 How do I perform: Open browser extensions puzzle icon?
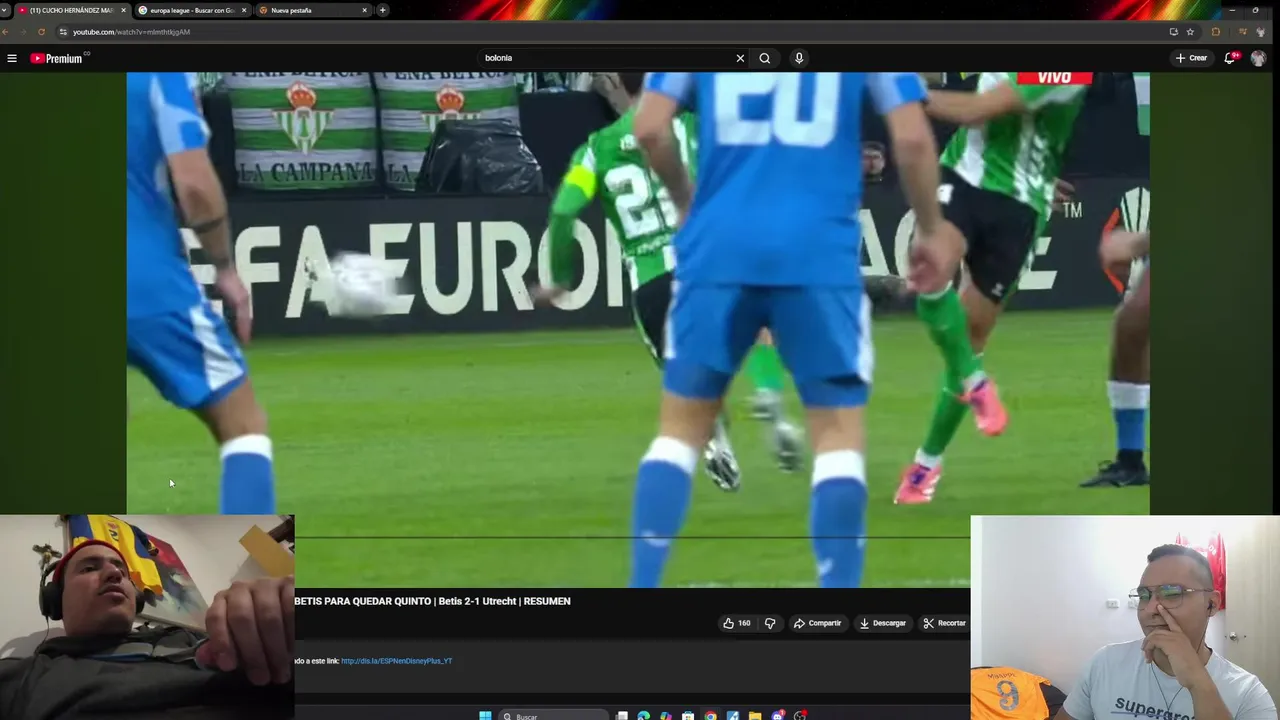1216,32
